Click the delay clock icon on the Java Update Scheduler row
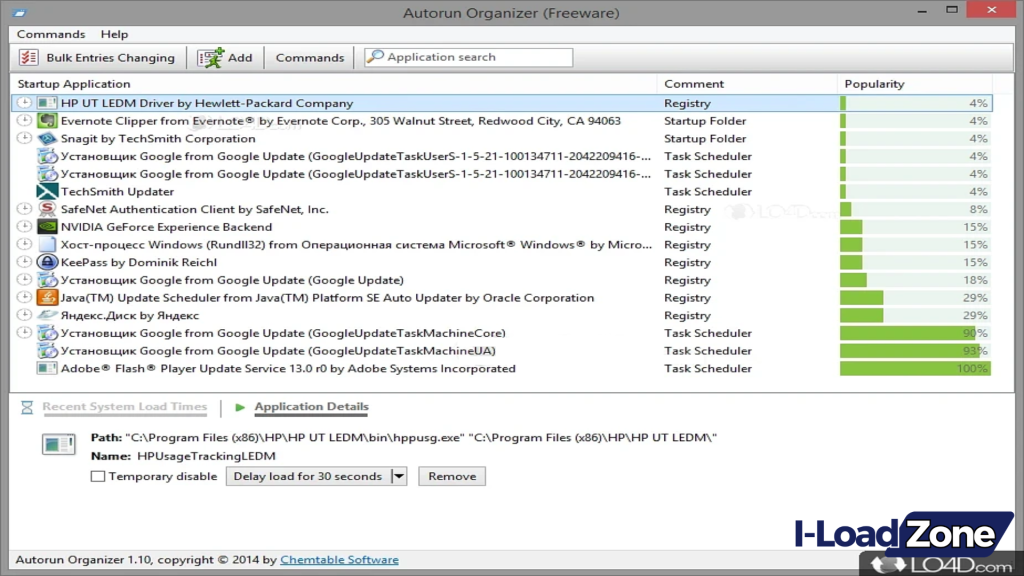Viewport: 1024px width, 576px height. click(24, 296)
